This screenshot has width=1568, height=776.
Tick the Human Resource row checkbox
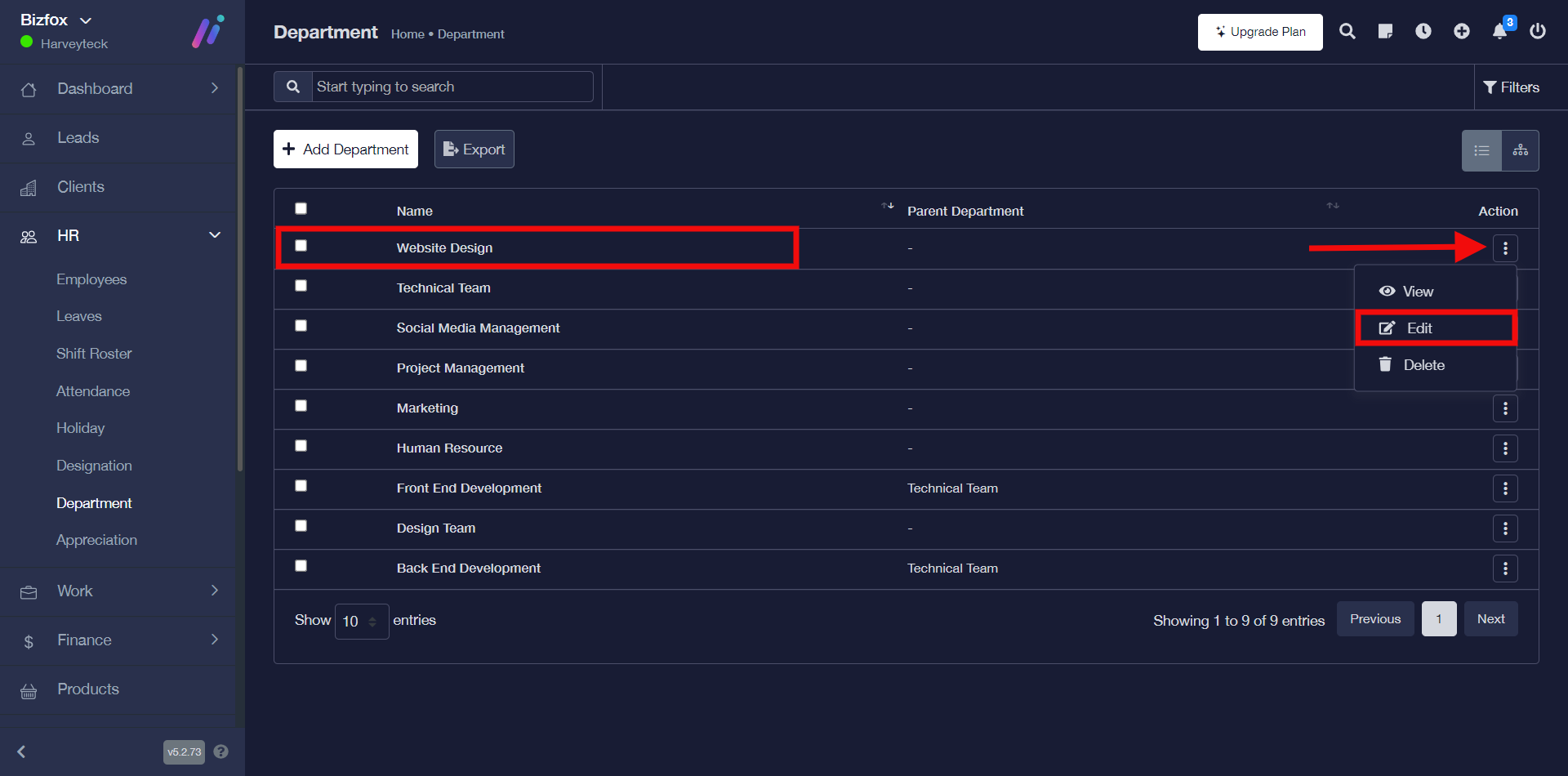point(301,446)
